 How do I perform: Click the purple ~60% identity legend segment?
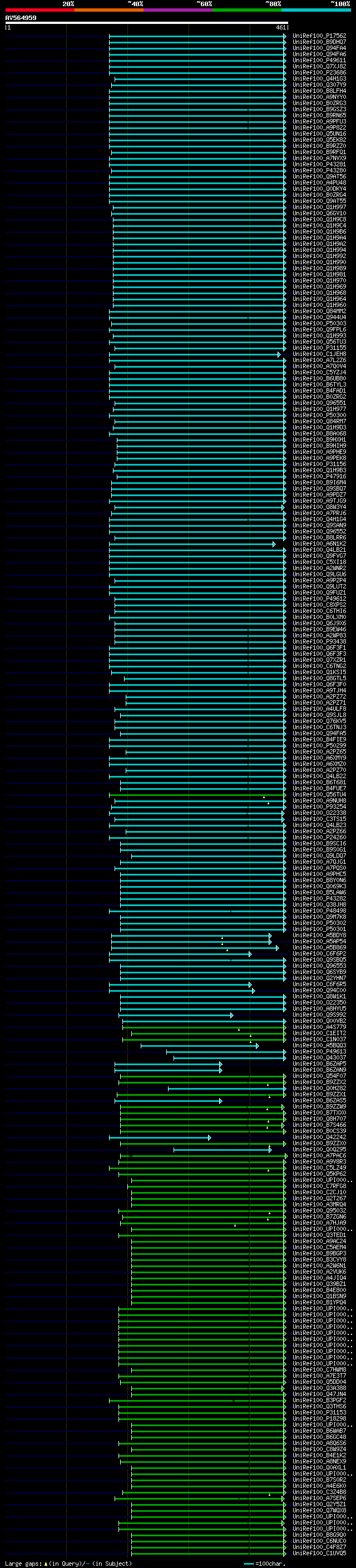179,10
